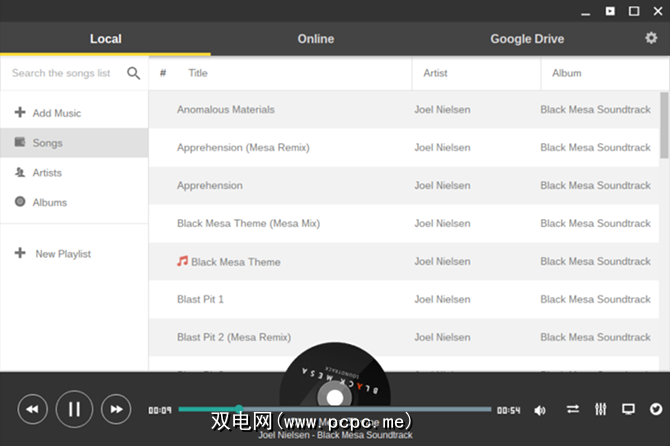The height and width of the screenshot is (446, 670).
Task: Click album name in Blast Pit 1 row
Action: click(x=595, y=299)
